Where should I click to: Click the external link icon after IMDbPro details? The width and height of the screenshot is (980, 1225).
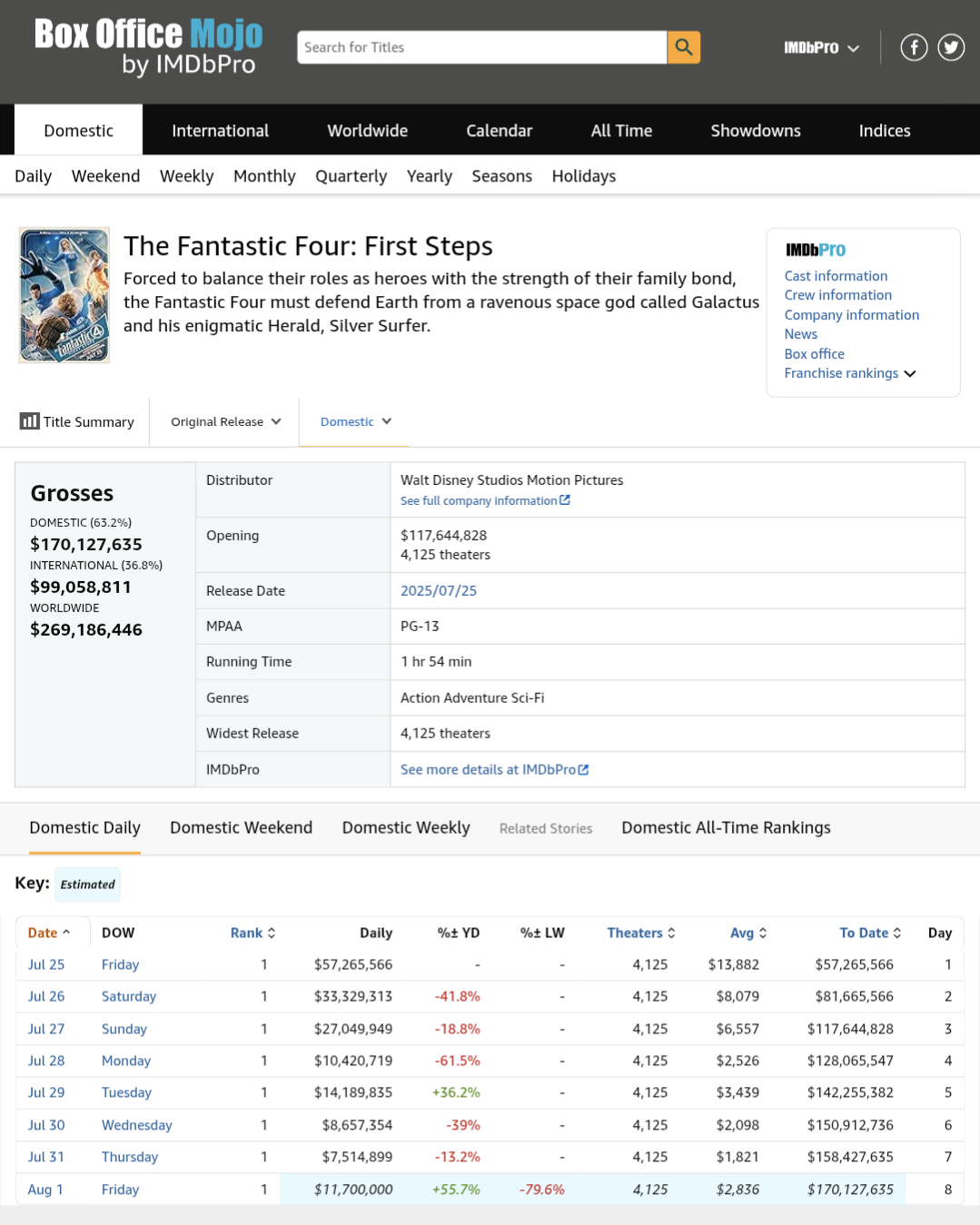[583, 769]
